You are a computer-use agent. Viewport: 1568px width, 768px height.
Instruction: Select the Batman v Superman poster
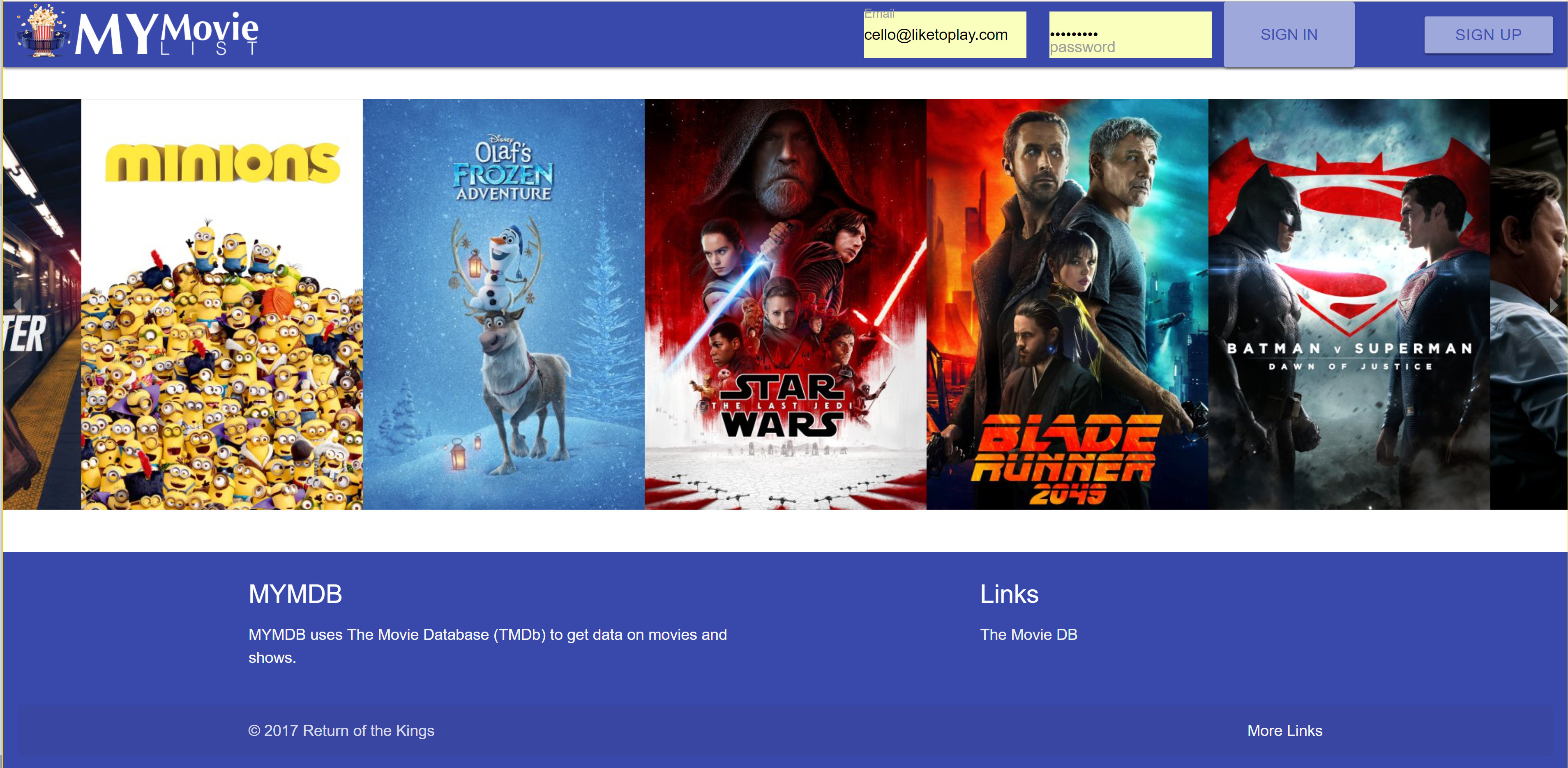pos(1348,304)
